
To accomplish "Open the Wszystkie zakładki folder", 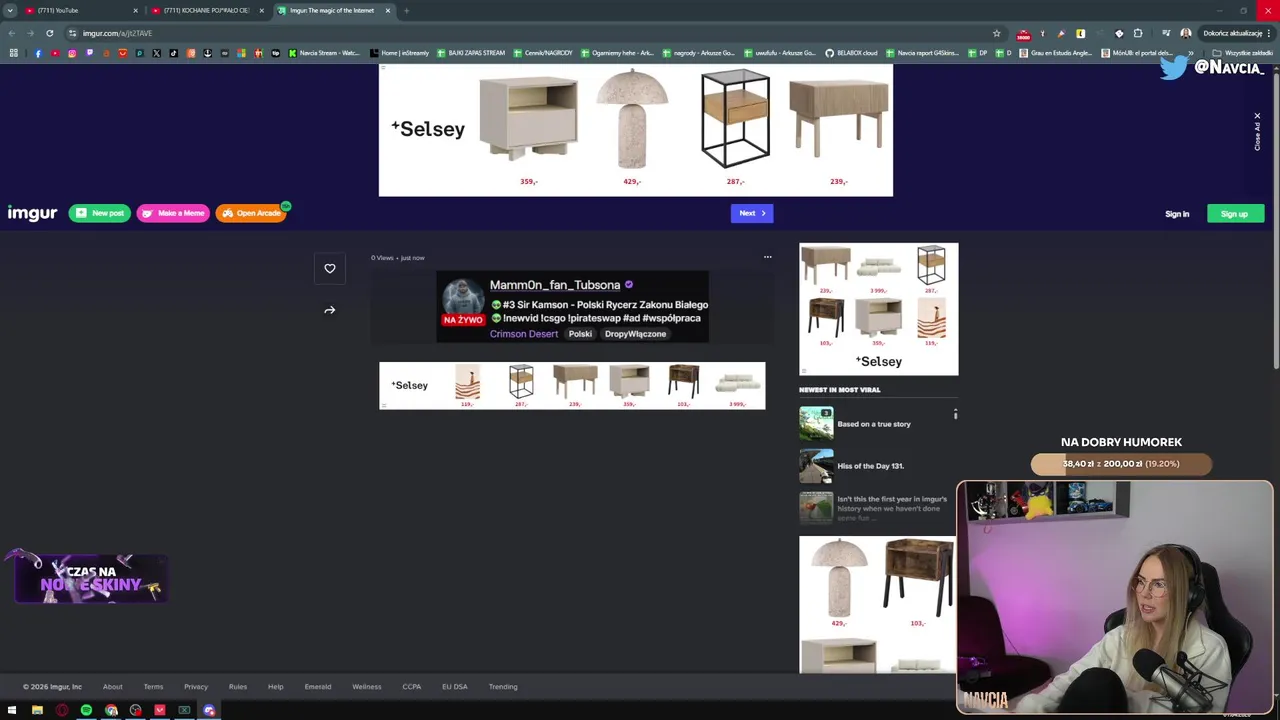I will point(1242,53).
